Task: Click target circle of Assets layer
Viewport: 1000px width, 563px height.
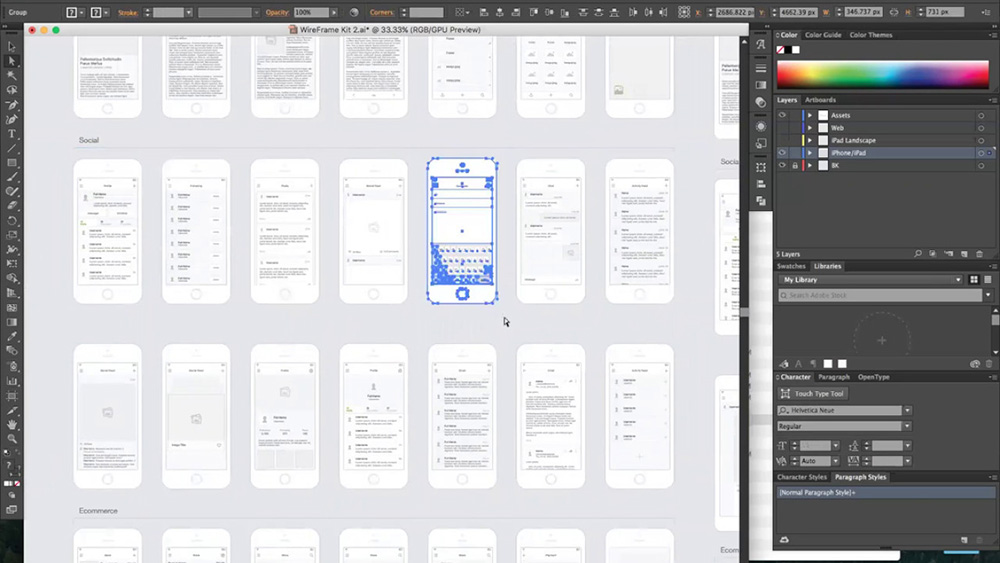Action: (981, 115)
